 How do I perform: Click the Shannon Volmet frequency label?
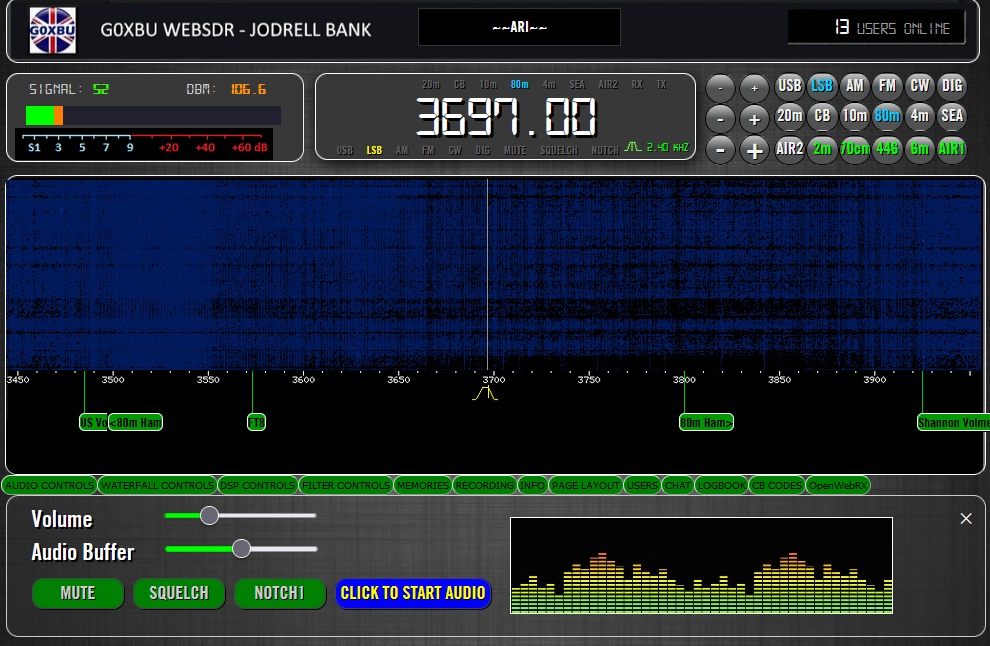point(952,422)
